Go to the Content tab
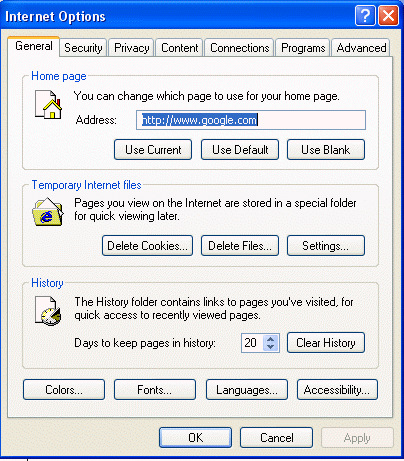The image size is (404, 461). (180, 48)
